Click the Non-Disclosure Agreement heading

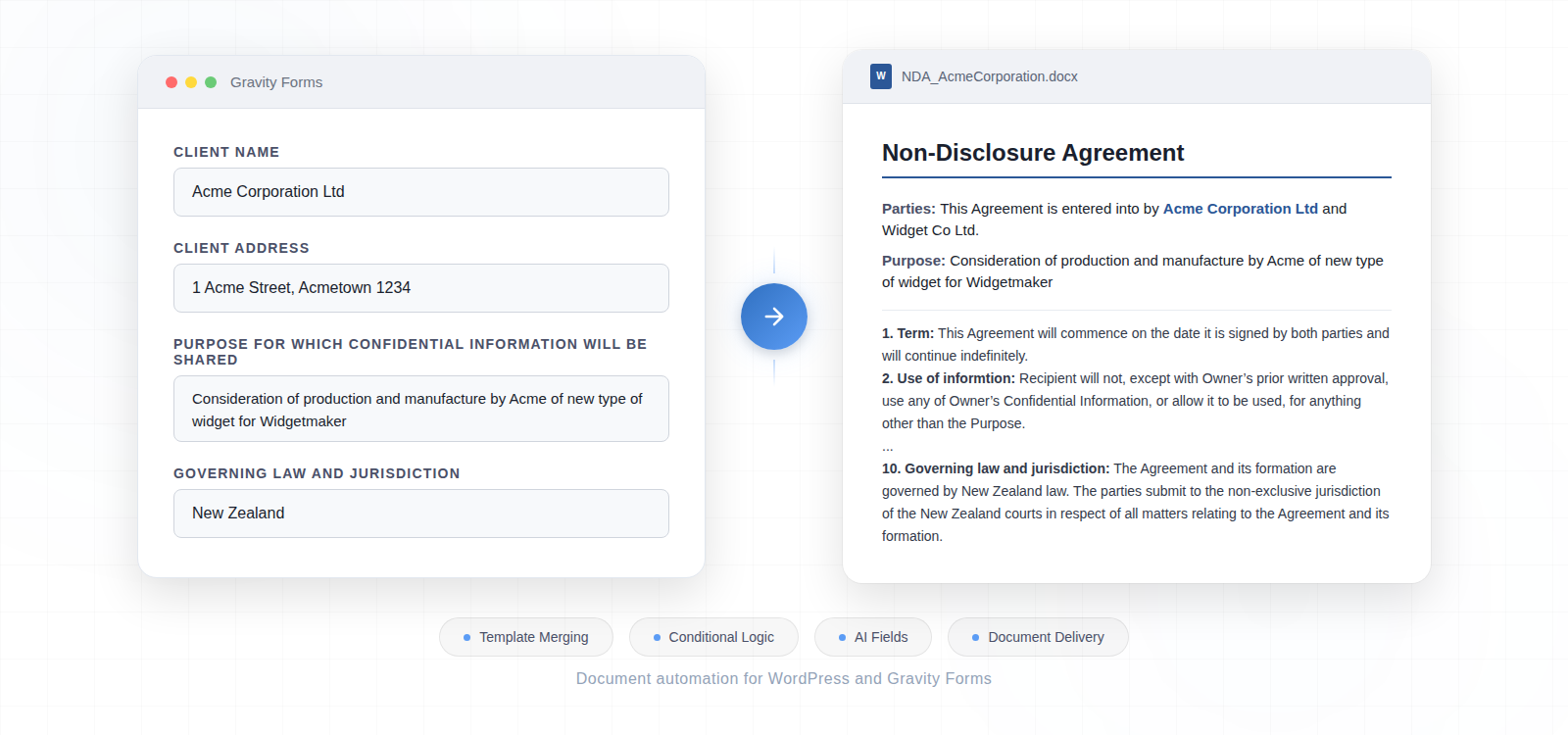click(1033, 153)
